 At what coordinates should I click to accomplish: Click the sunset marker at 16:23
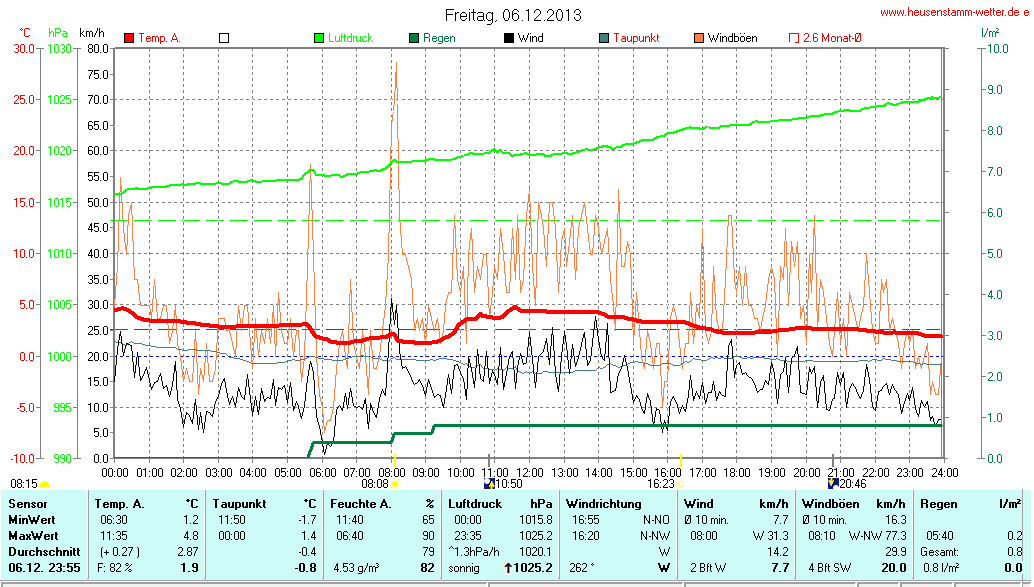tap(681, 483)
